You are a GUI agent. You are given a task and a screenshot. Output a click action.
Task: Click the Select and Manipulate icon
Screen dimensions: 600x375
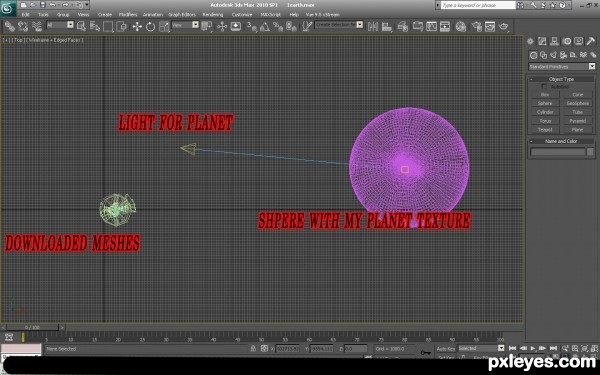(222, 26)
